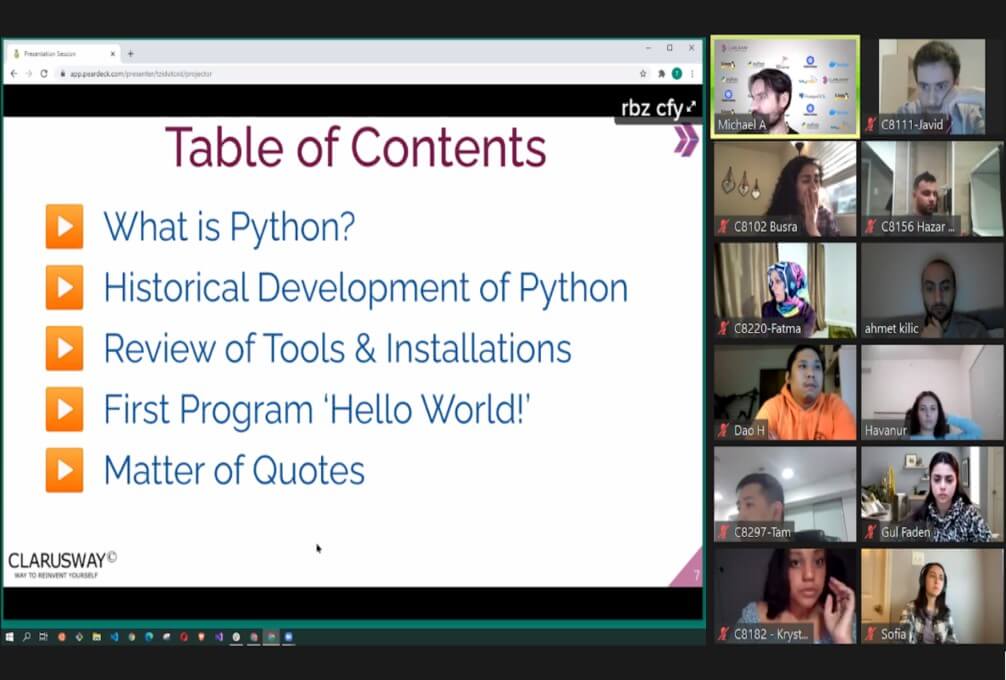The image size is (1006, 680).
Task: Select the C8220-Fatma video tile
Action: pos(785,290)
